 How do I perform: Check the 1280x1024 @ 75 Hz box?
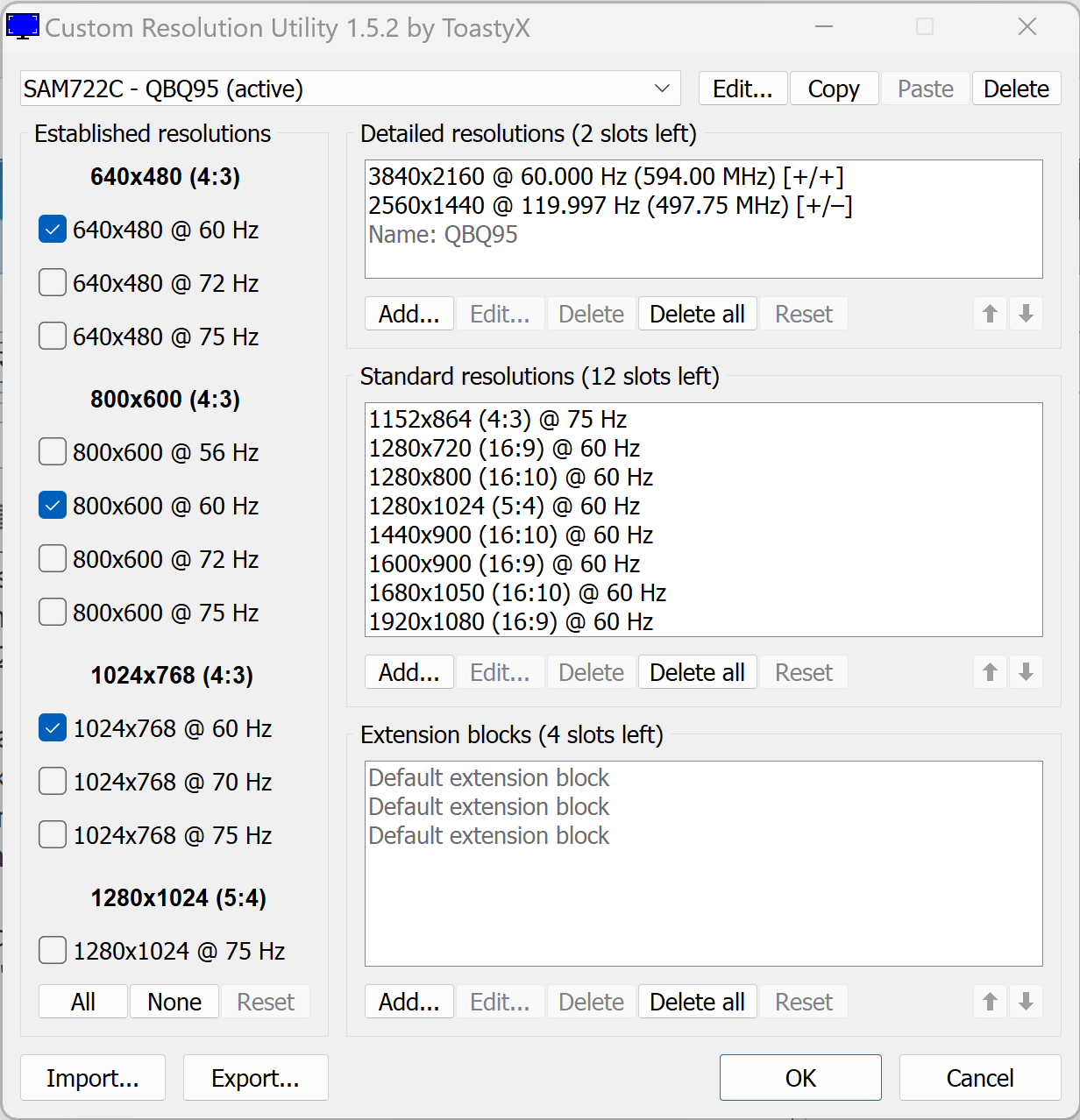click(53, 951)
